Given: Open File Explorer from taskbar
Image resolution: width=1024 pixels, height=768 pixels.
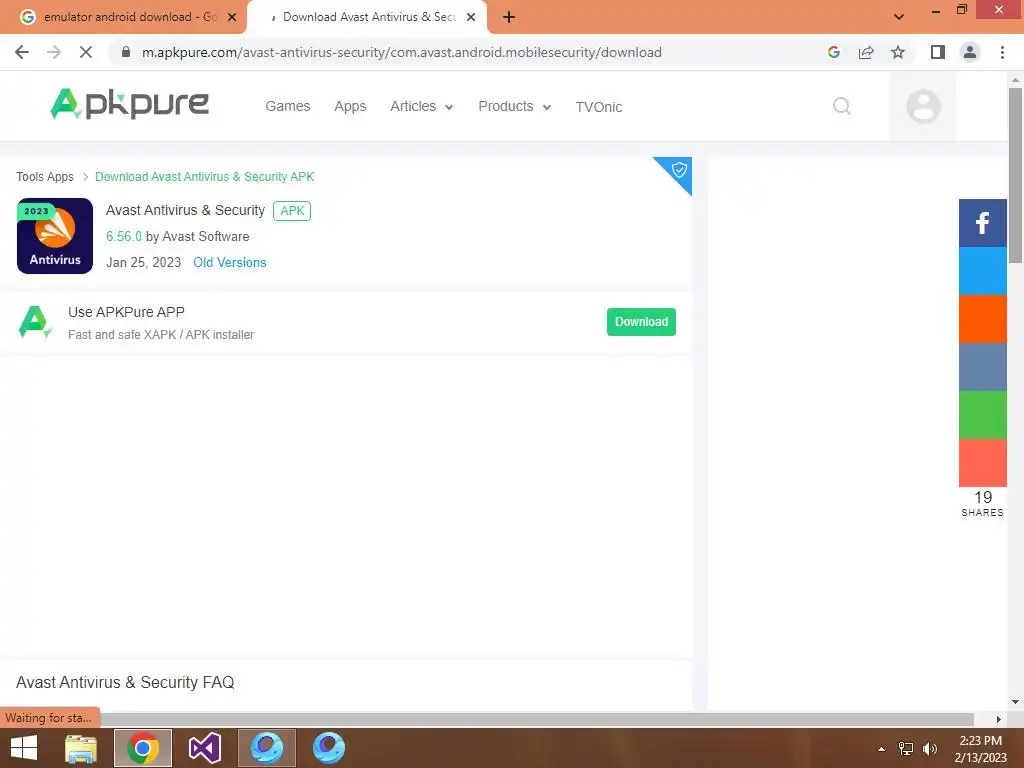Looking at the screenshot, I should (x=81, y=747).
